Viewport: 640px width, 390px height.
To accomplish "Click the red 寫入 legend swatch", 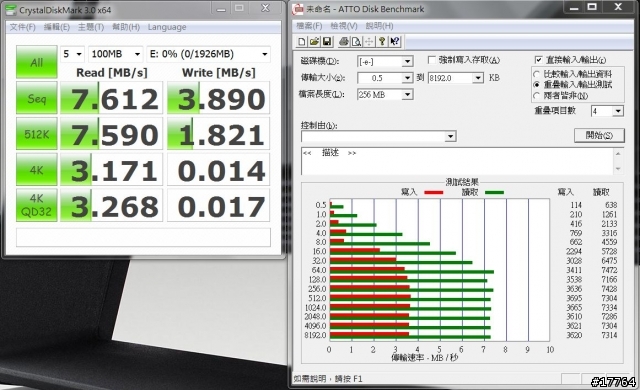I will click(x=433, y=193).
